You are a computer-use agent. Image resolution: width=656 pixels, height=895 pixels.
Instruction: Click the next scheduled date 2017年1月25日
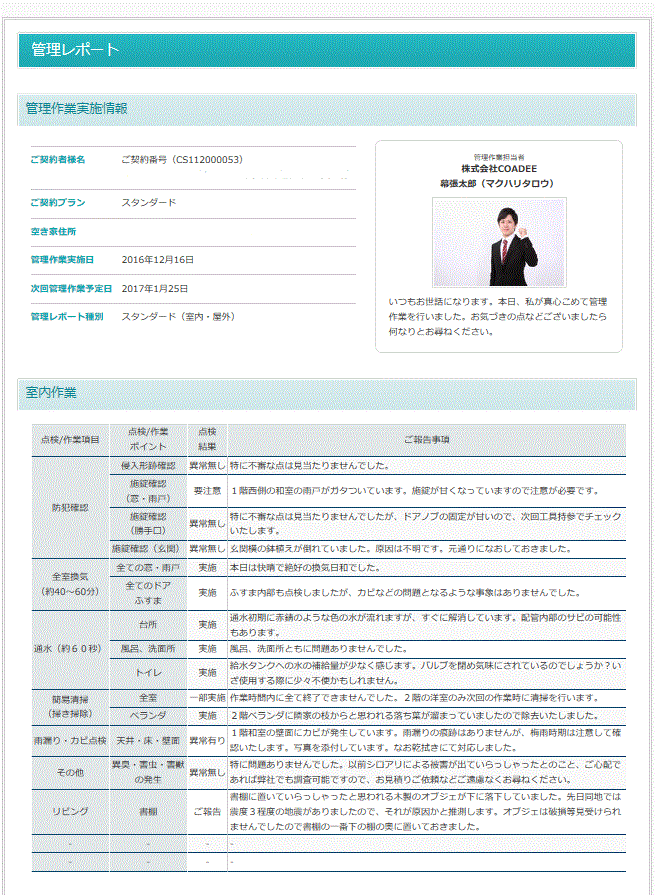155,288
